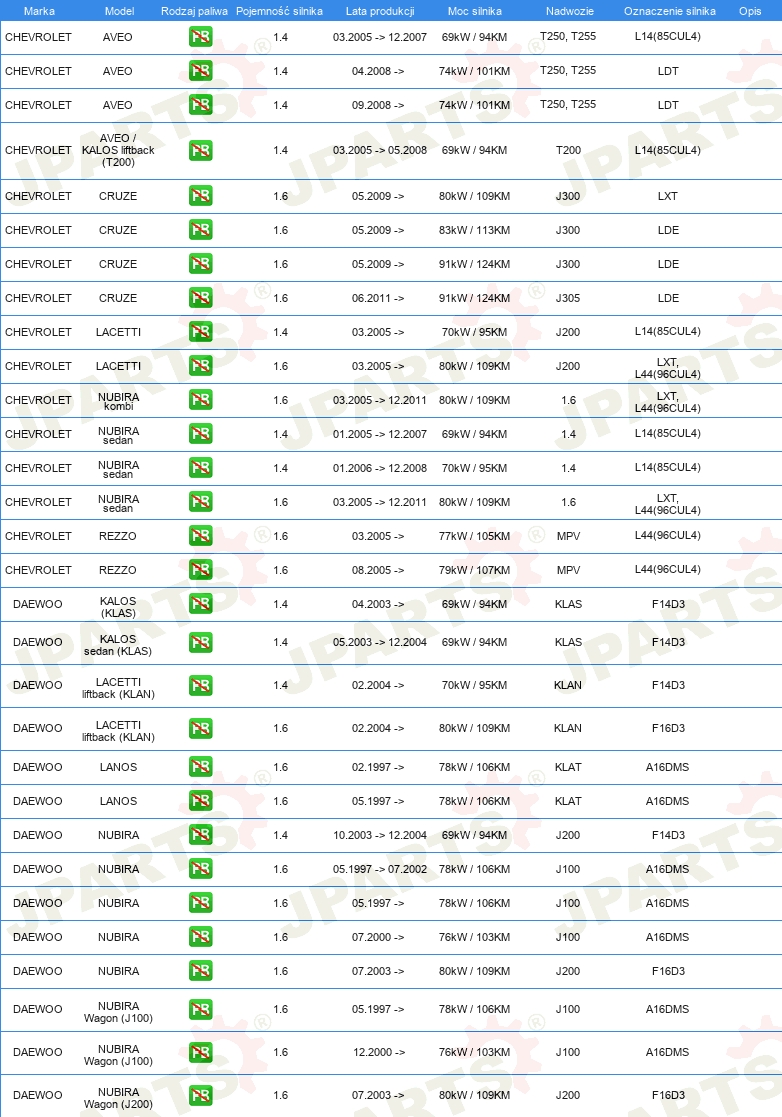This screenshot has width=782, height=1117.
Task: Select the 02.1997 -> production date cell
Action: (377, 767)
